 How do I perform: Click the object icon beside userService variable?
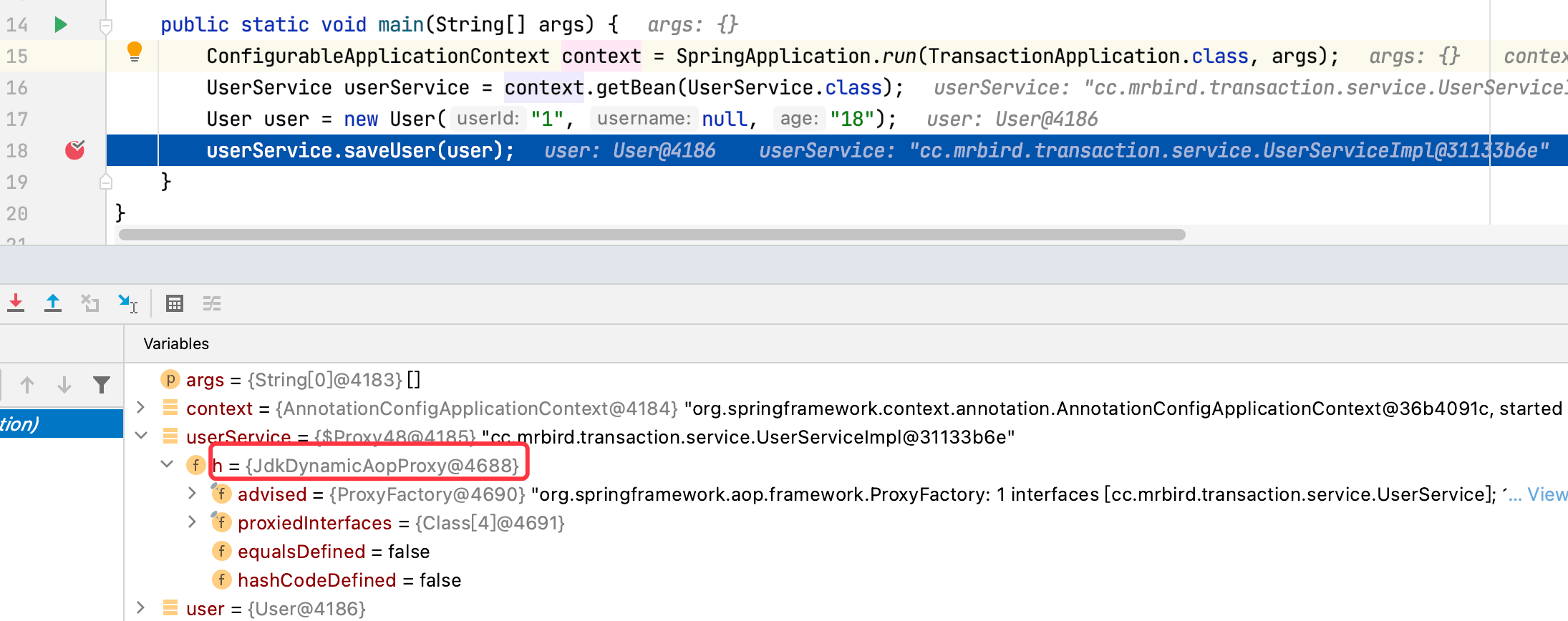170,436
